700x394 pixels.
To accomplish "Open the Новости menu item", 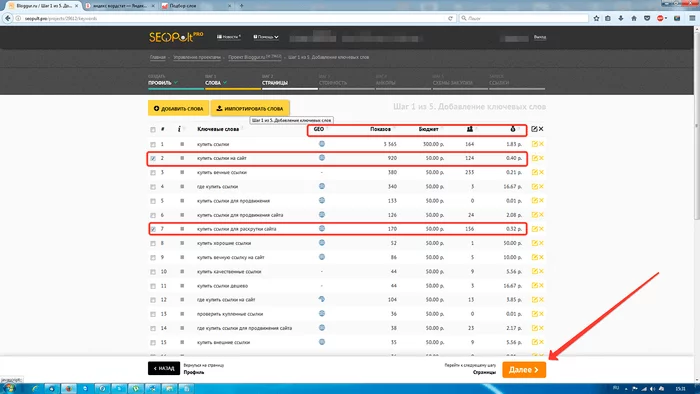I will point(229,37).
